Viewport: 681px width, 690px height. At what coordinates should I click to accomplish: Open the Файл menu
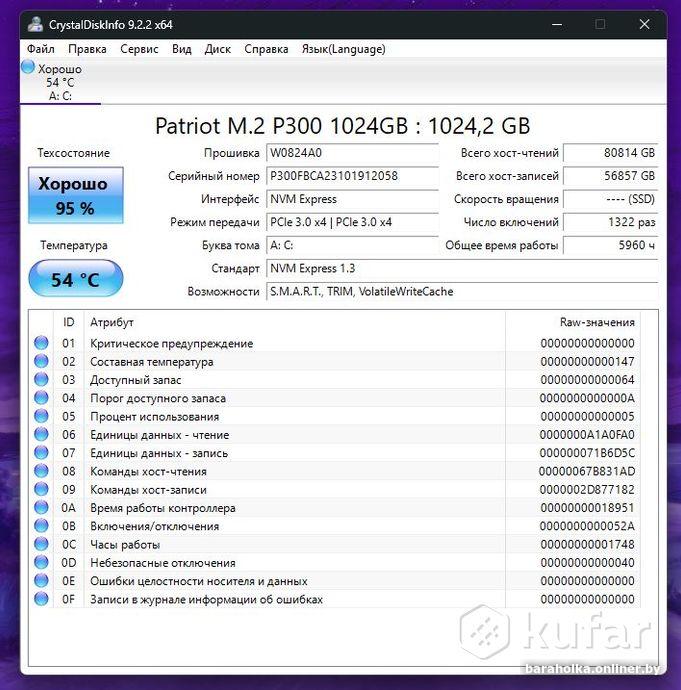pyautogui.click(x=40, y=49)
